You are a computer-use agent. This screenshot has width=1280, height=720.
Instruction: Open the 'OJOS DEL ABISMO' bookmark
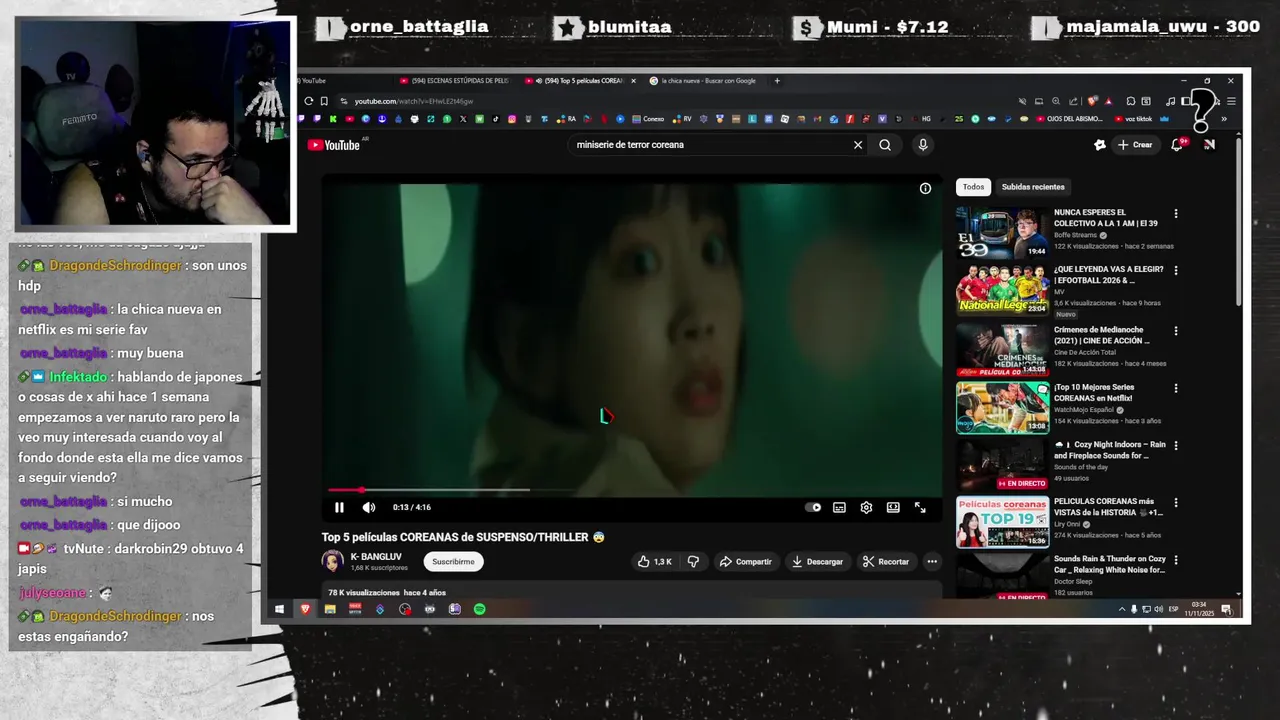click(x=1069, y=119)
